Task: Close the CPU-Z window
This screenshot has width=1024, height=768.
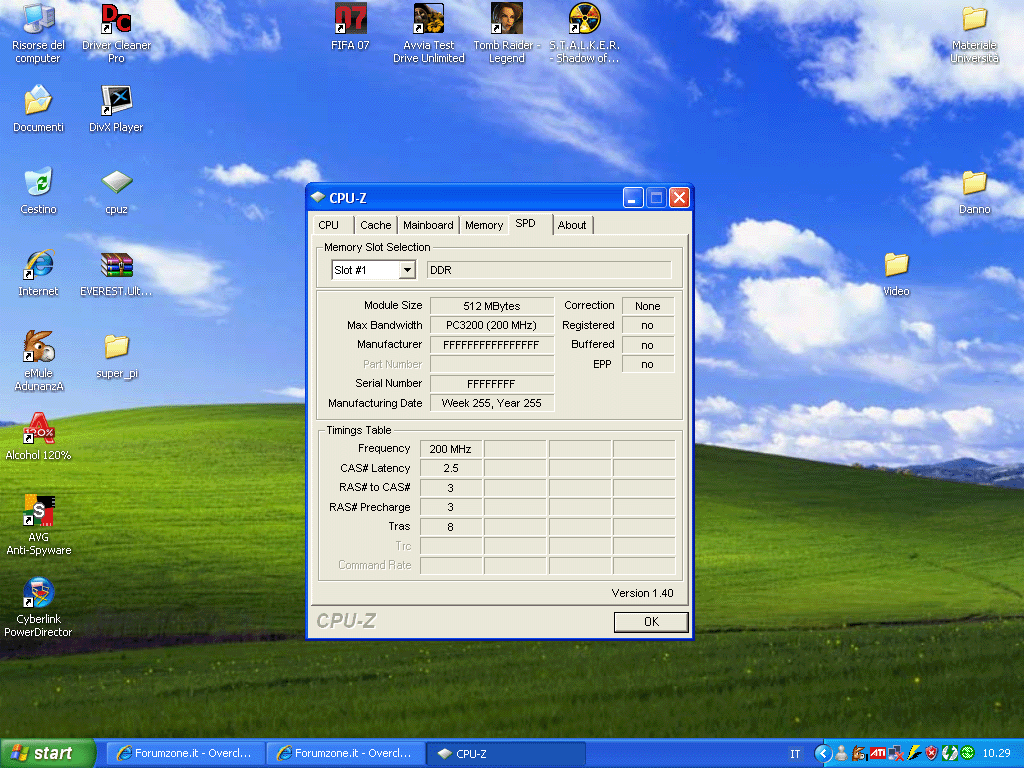Action: pos(679,198)
